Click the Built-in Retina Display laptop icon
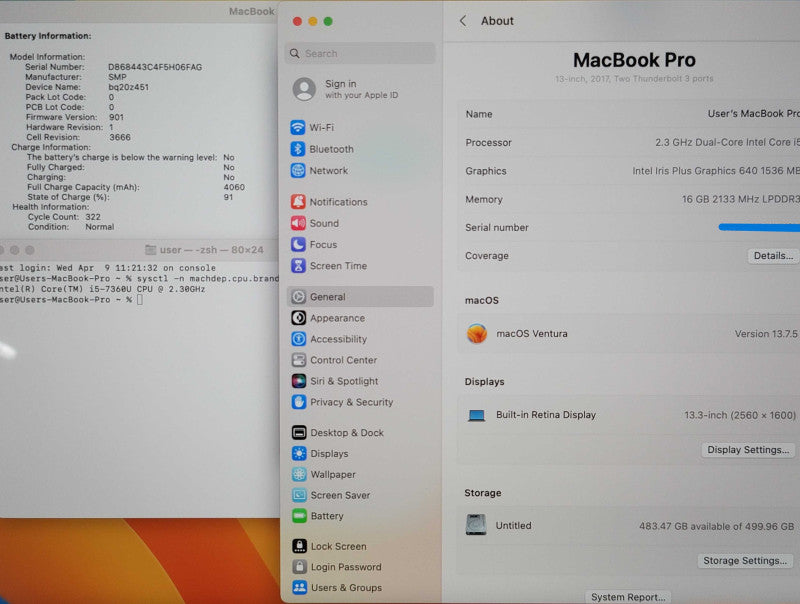 (x=477, y=415)
